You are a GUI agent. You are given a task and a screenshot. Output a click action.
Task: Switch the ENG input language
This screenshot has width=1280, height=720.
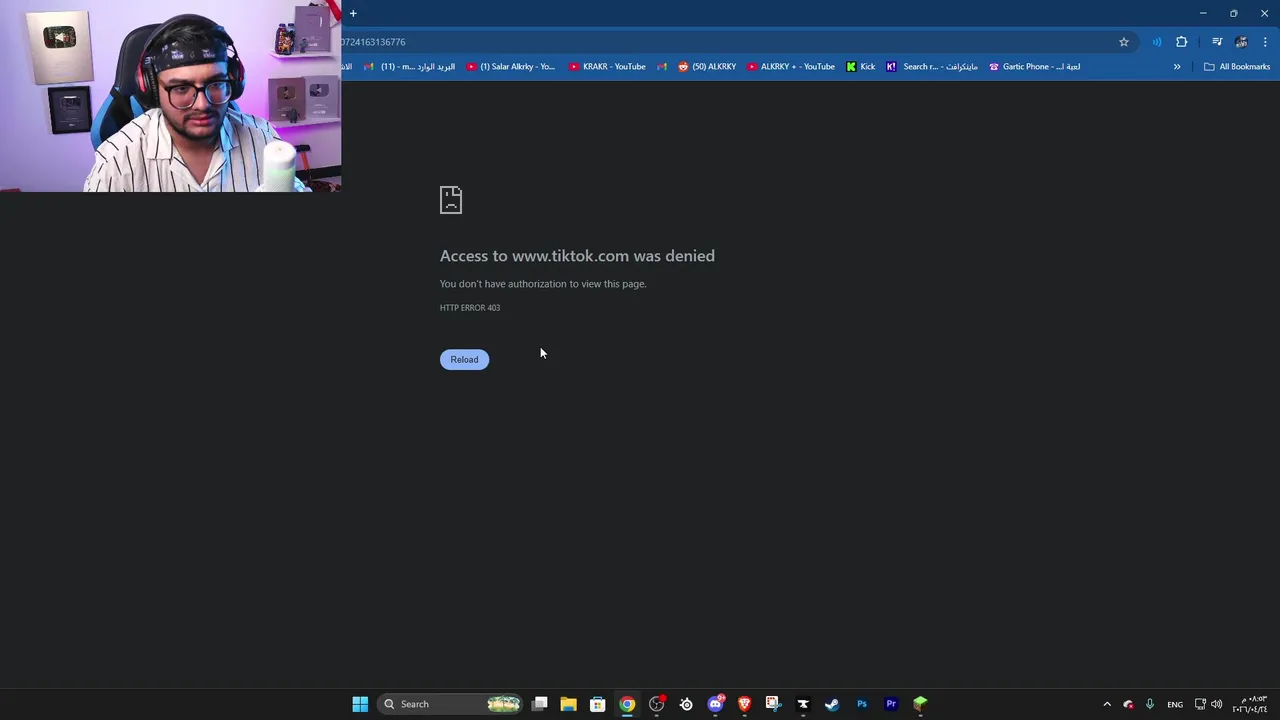(1175, 704)
